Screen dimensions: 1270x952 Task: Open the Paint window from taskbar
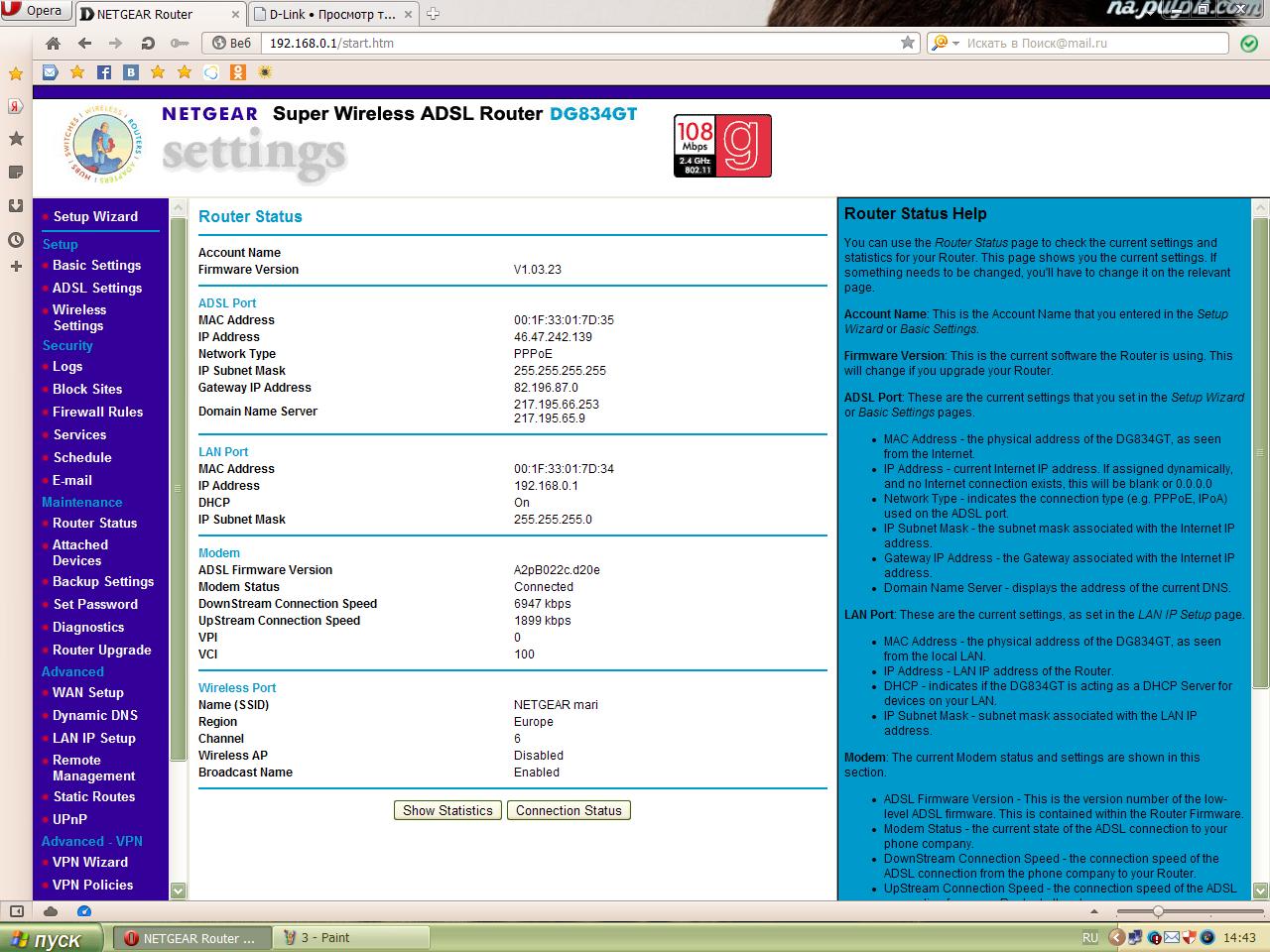pos(352,937)
